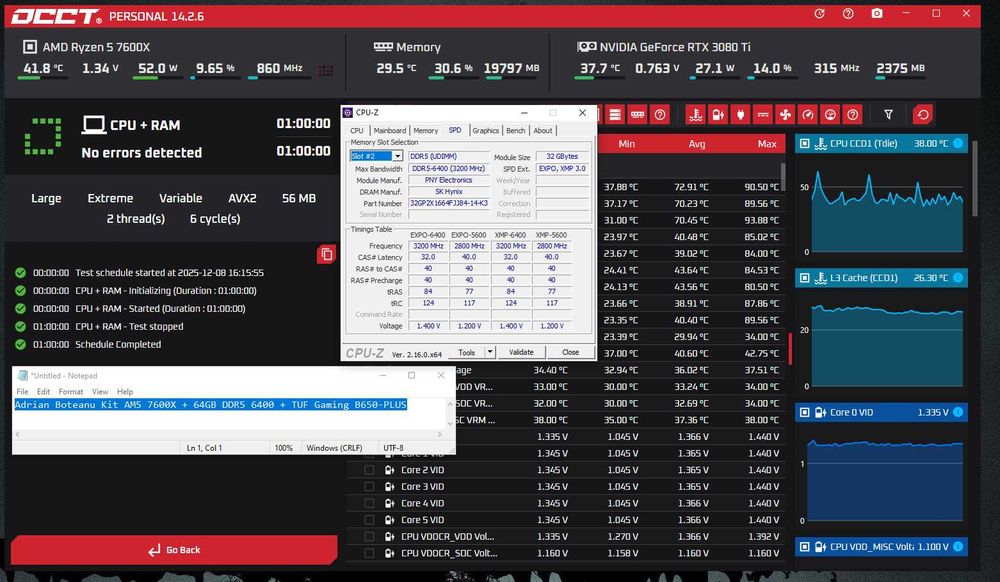
Task: Show current sensors via DC-line toolbar icon
Action: 763,115
